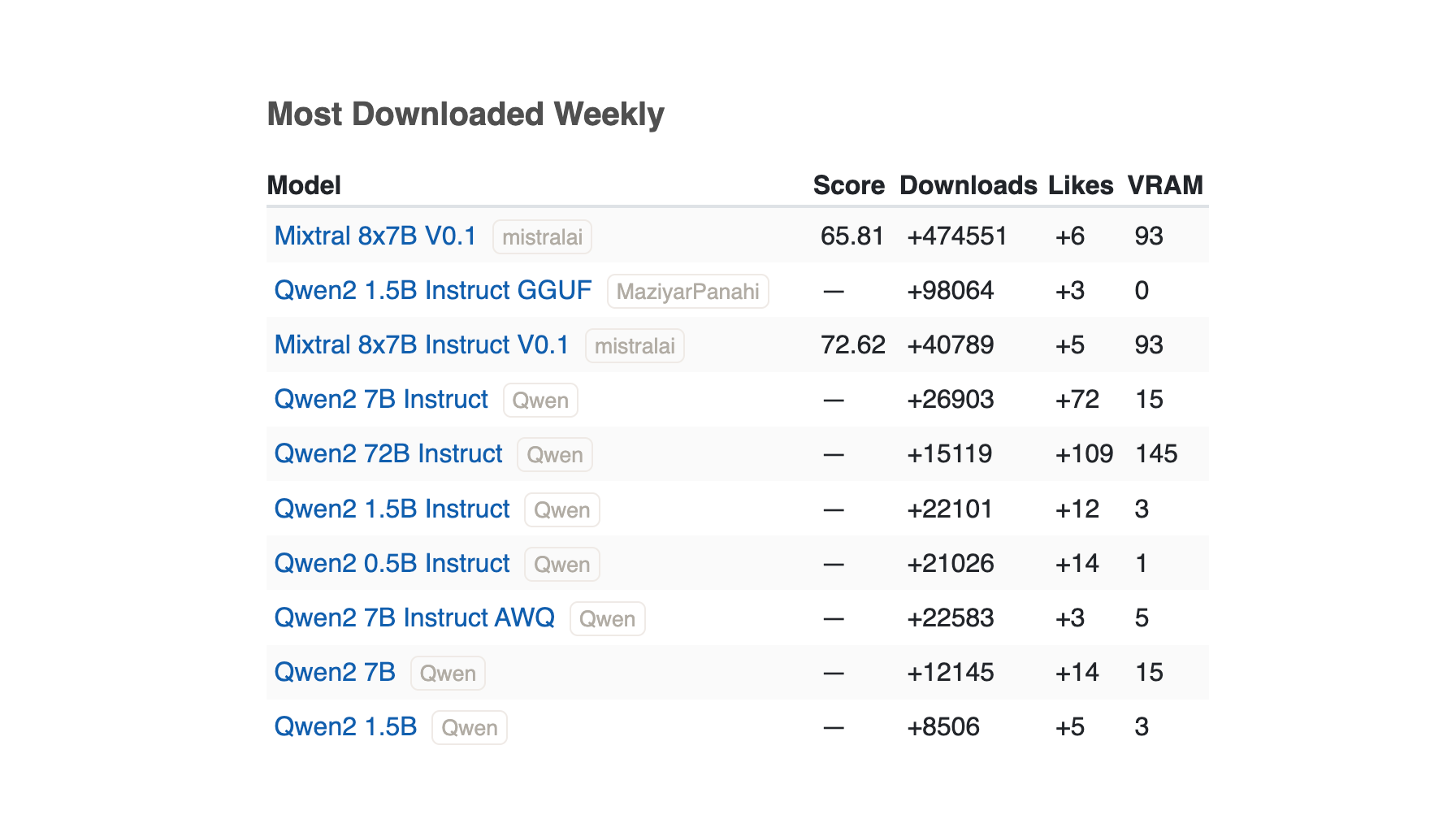This screenshot has width=1456, height=832.
Task: Click Qwen tag next to Qwen2 7B
Action: click(x=448, y=674)
